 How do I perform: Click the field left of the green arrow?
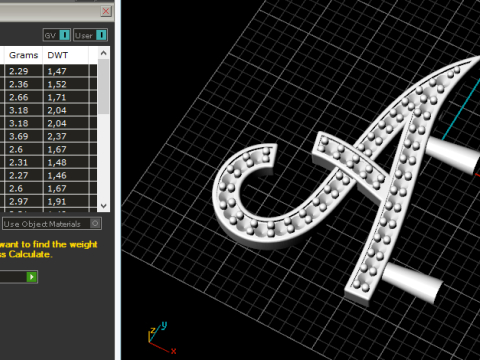(x=13, y=277)
